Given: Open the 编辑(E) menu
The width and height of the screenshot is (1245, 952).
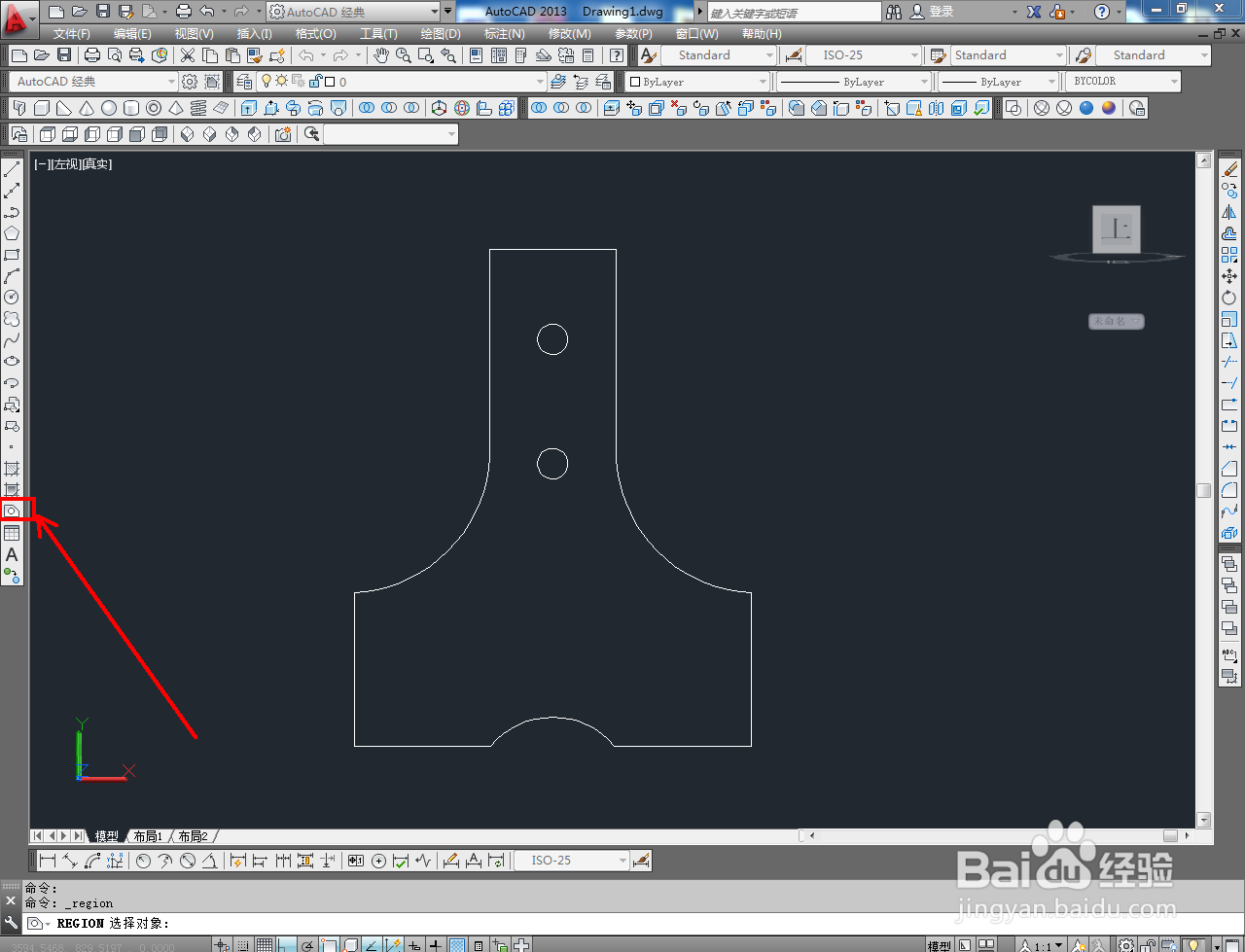Looking at the screenshot, I should [132, 34].
